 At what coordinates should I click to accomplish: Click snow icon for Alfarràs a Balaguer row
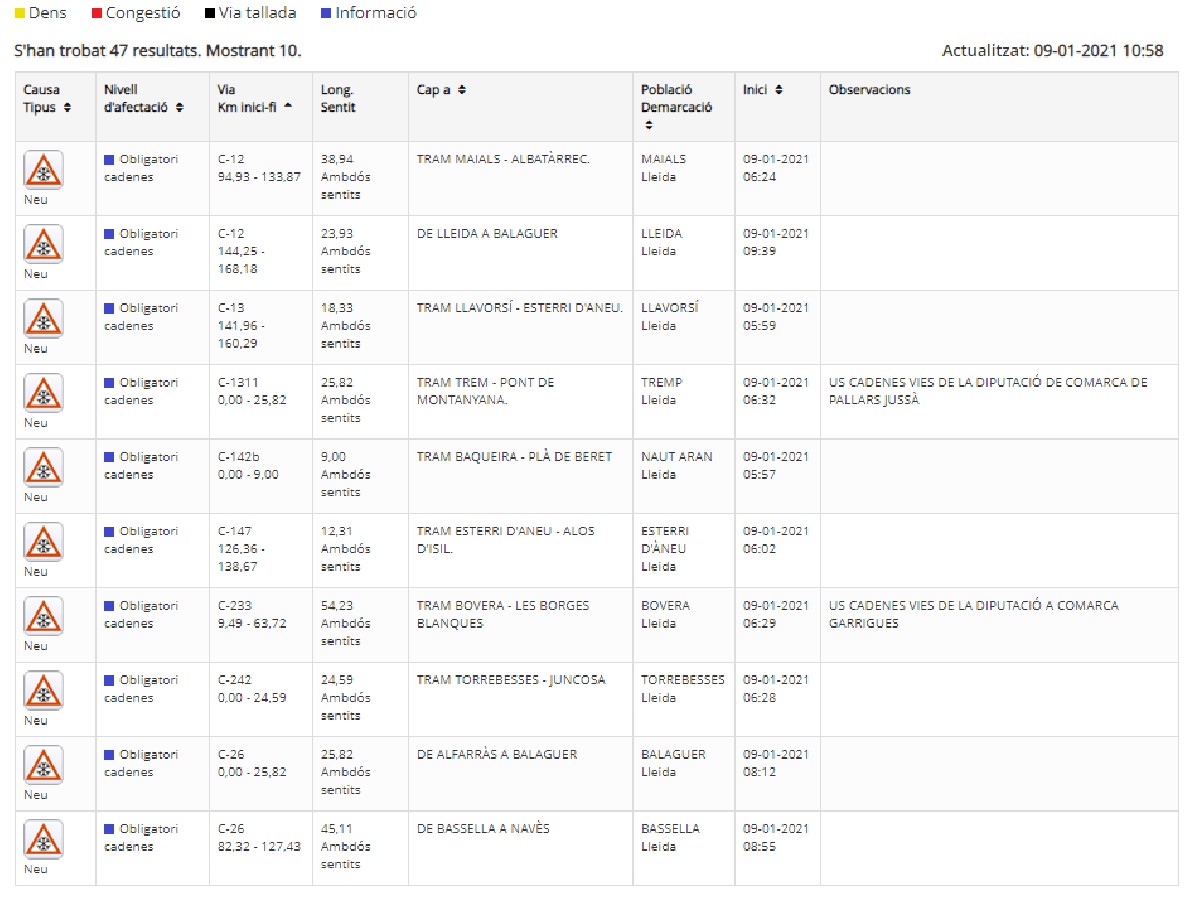[43, 764]
